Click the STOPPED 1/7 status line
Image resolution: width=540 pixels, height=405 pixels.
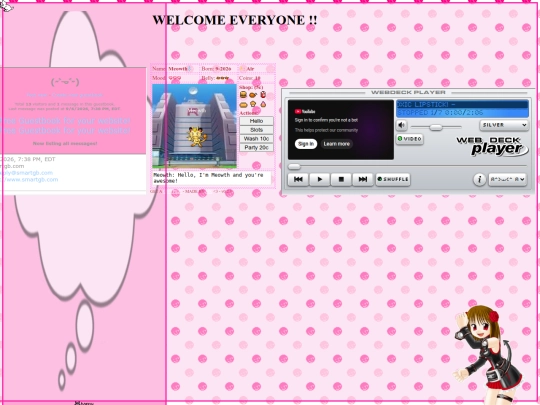(463, 113)
